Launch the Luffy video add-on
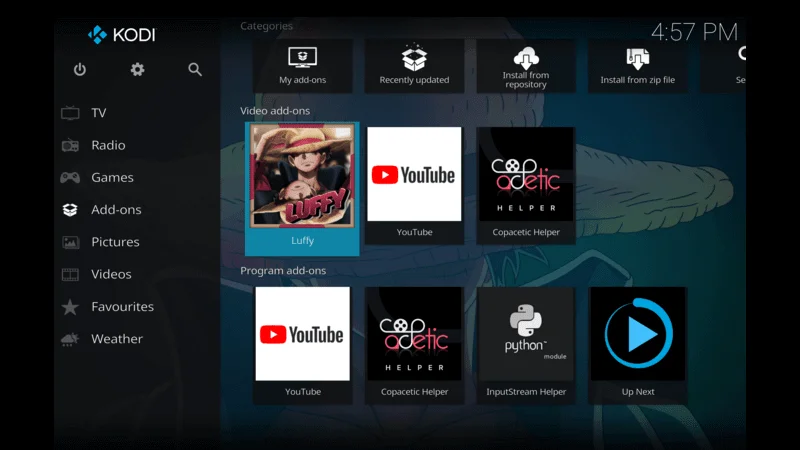The image size is (800, 450). tap(302, 186)
